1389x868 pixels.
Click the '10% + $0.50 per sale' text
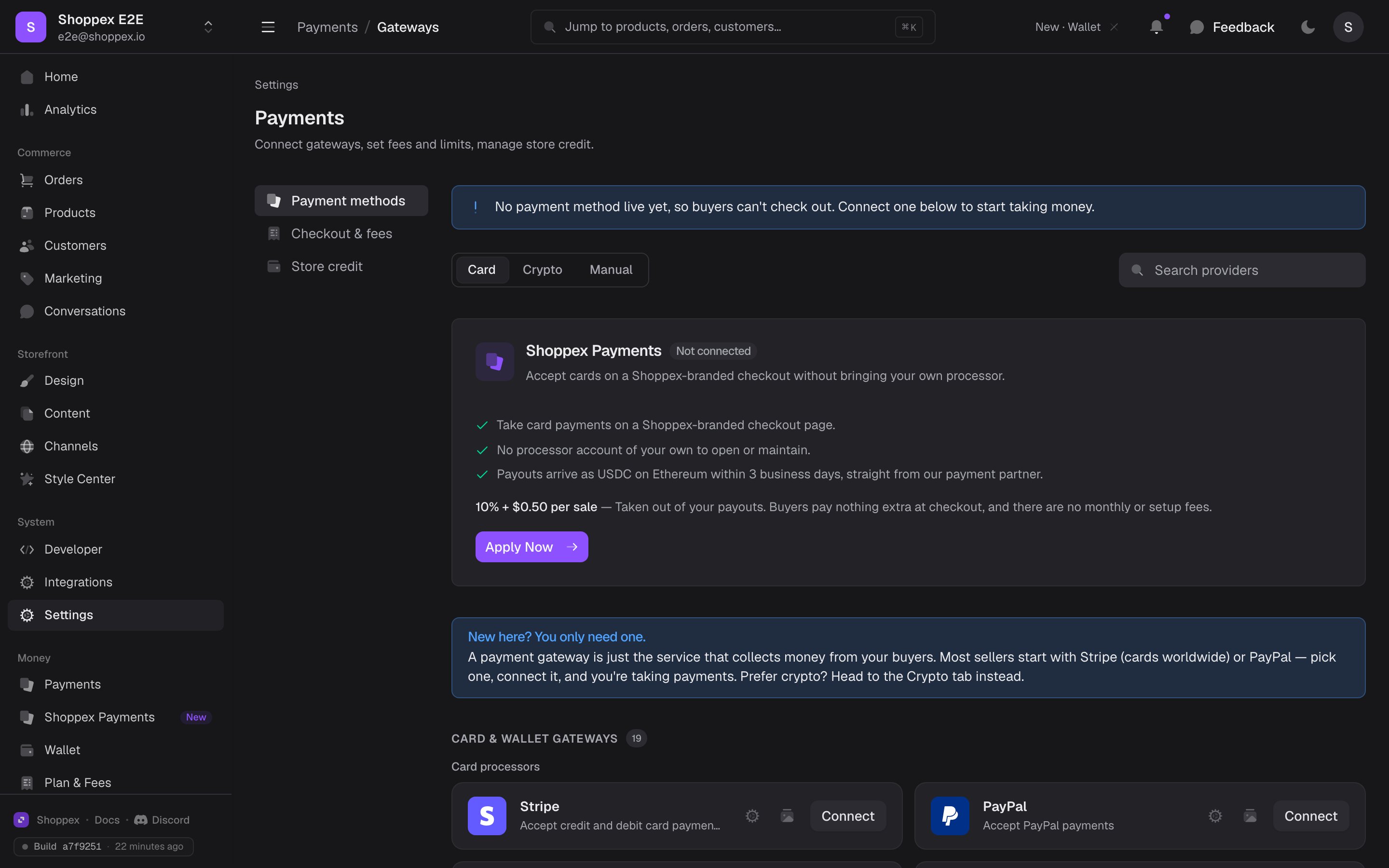(536, 507)
